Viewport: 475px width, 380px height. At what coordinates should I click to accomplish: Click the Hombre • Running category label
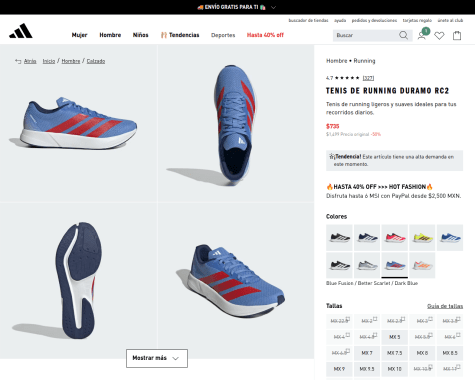point(351,61)
